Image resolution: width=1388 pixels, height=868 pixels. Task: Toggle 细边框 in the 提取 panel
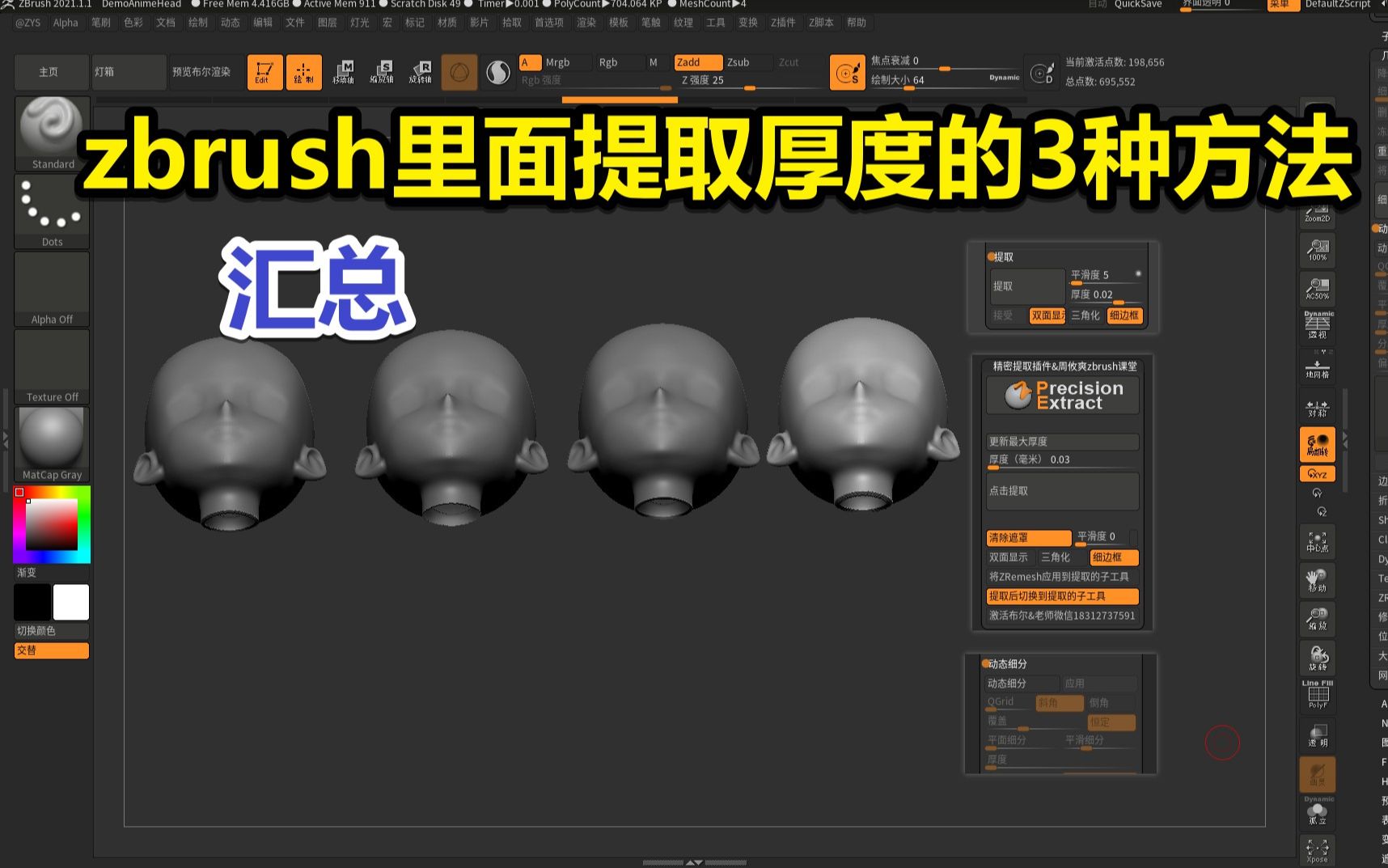[1124, 315]
